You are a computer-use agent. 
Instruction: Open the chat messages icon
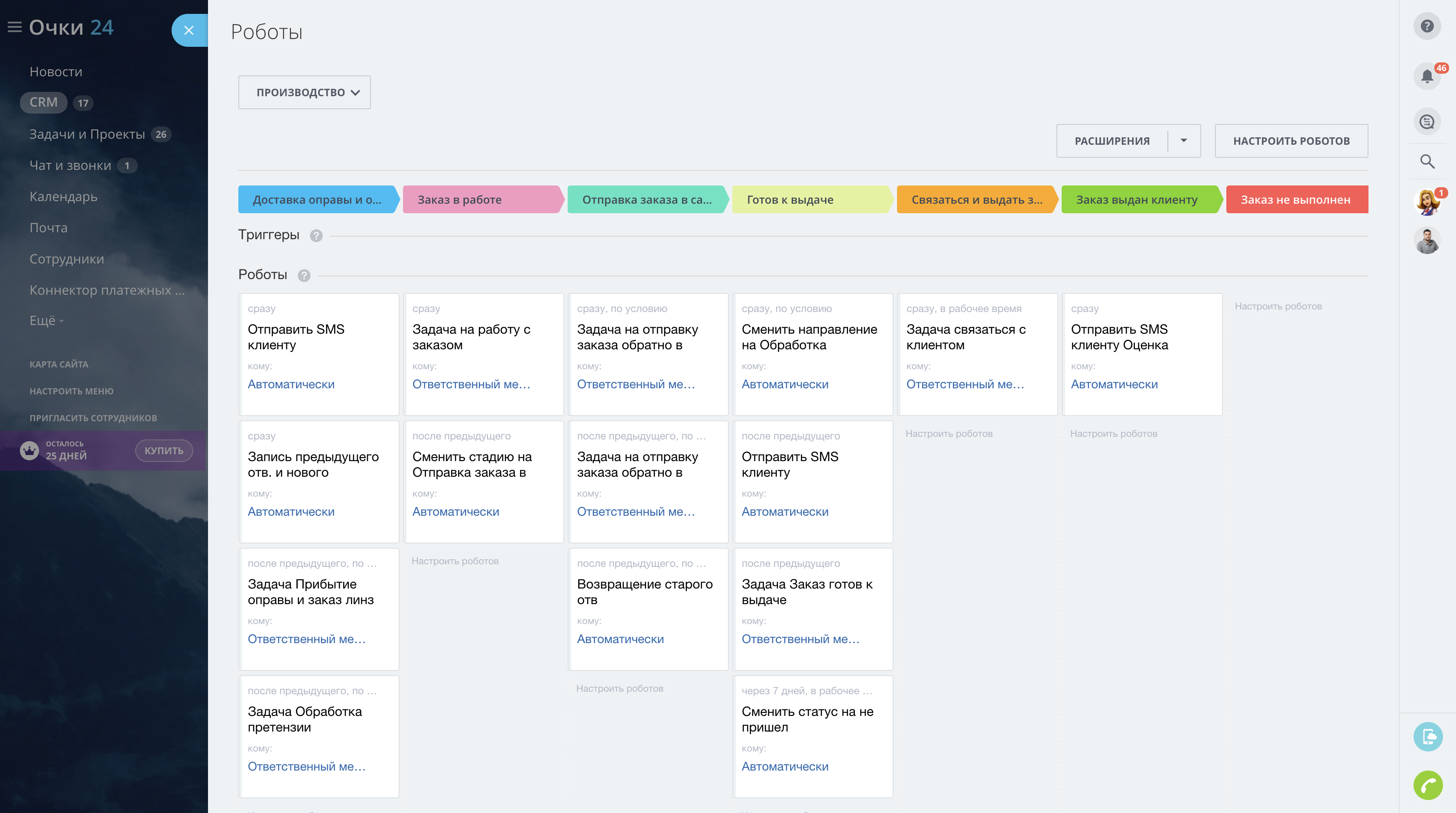click(x=1427, y=121)
